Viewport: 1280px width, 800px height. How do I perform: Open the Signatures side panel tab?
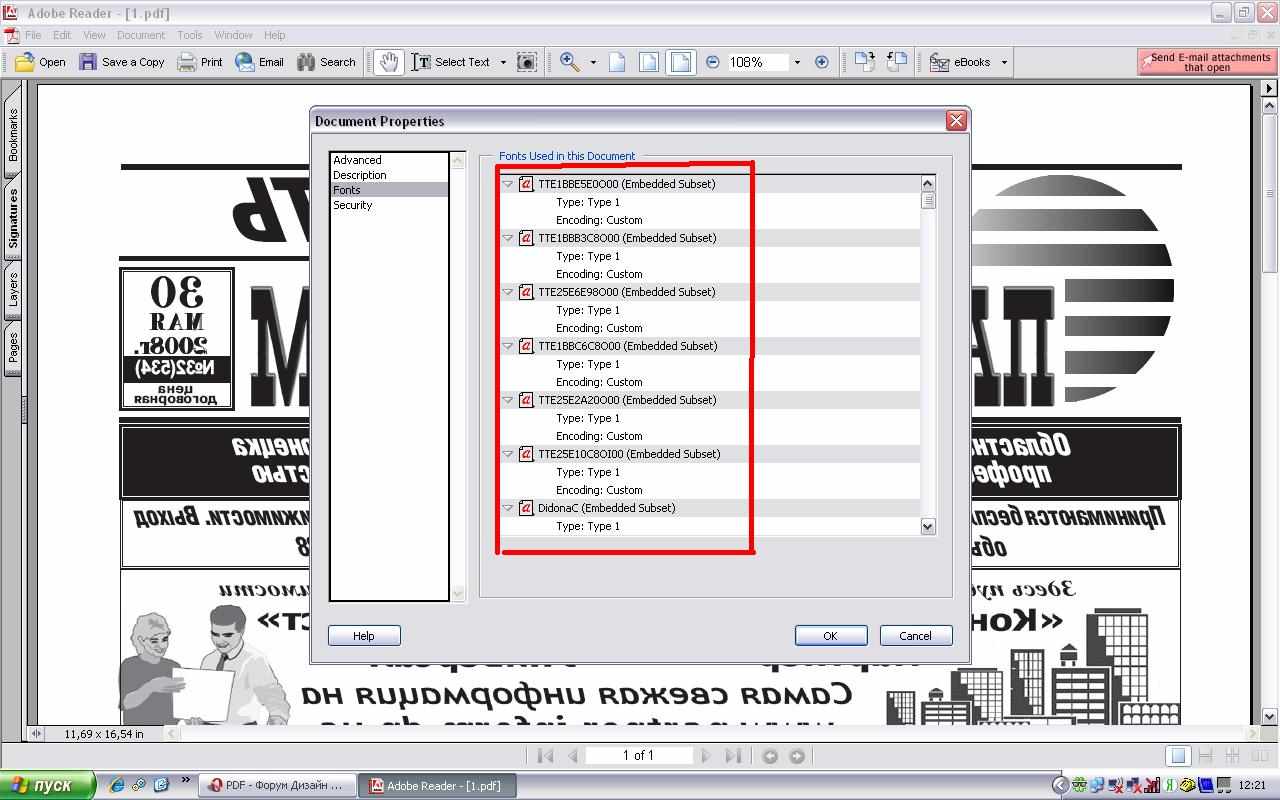click(x=13, y=218)
